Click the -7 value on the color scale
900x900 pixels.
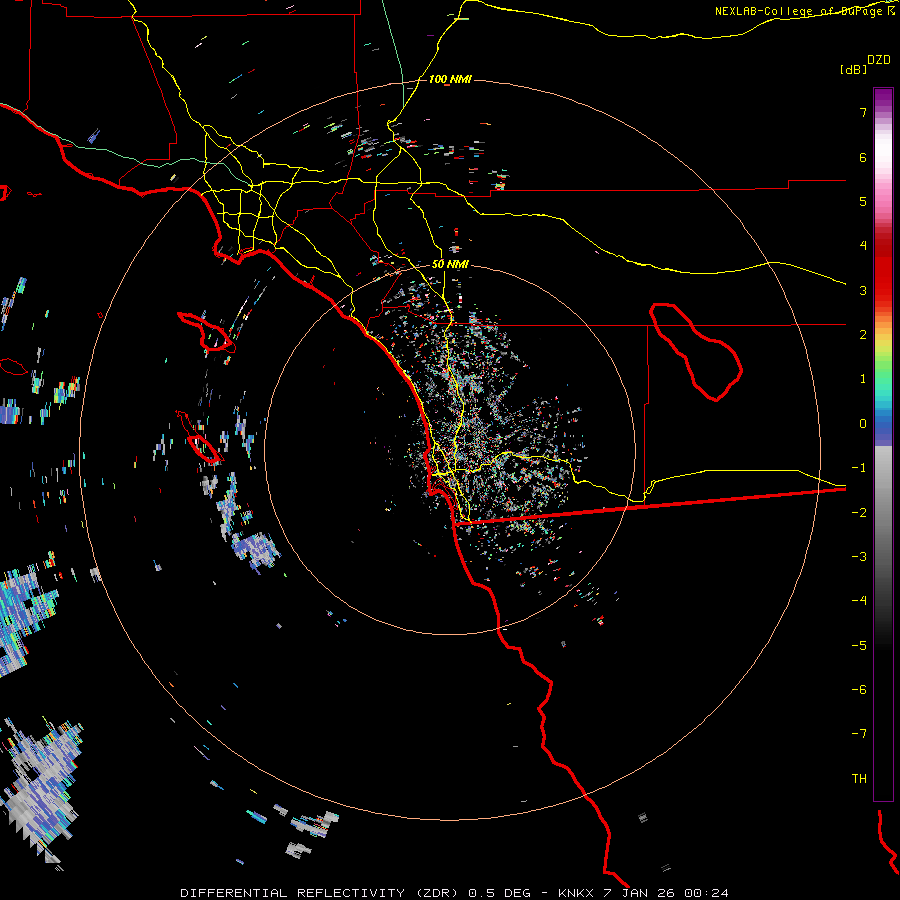tap(859, 734)
